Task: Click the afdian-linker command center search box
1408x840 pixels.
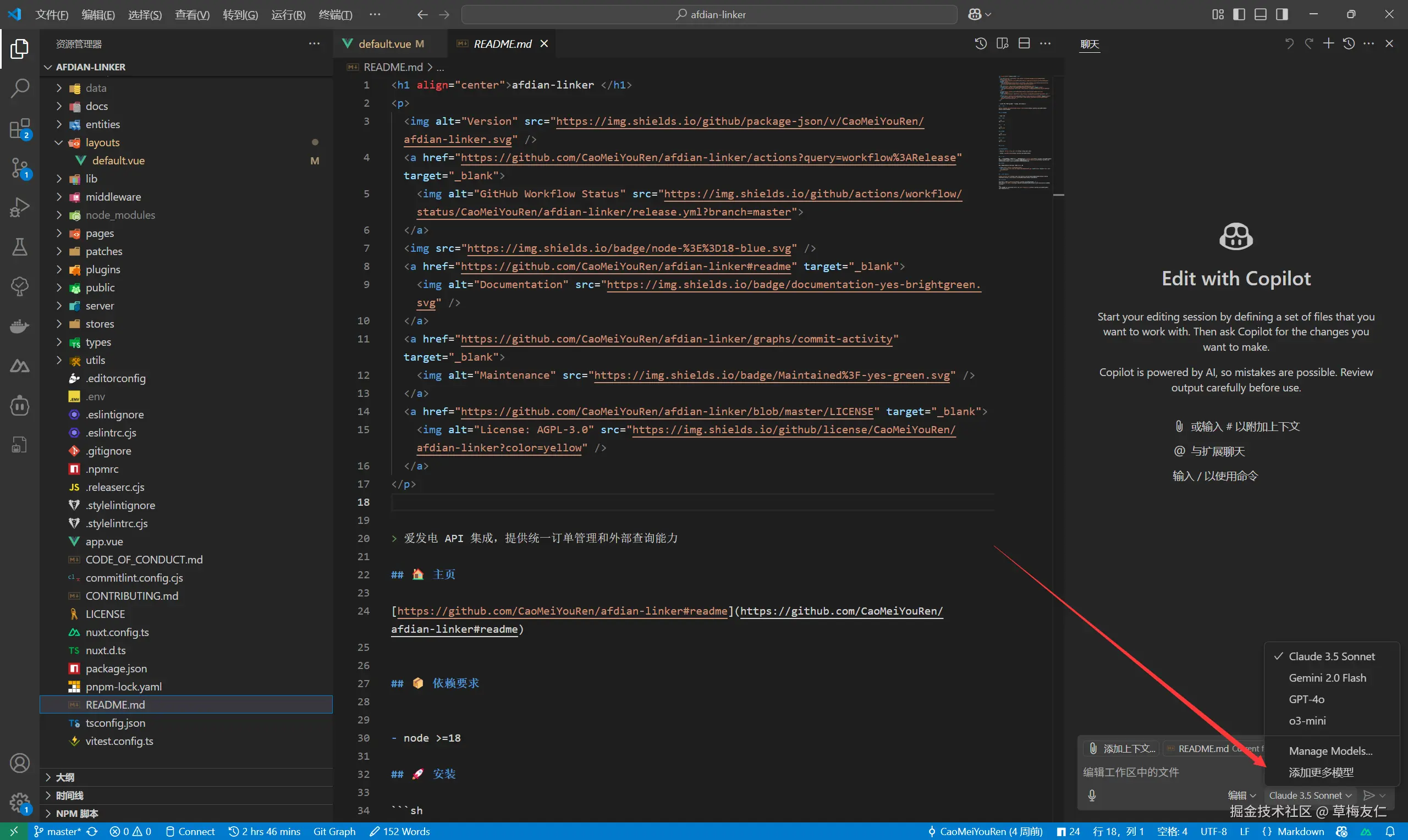Action: [x=710, y=15]
